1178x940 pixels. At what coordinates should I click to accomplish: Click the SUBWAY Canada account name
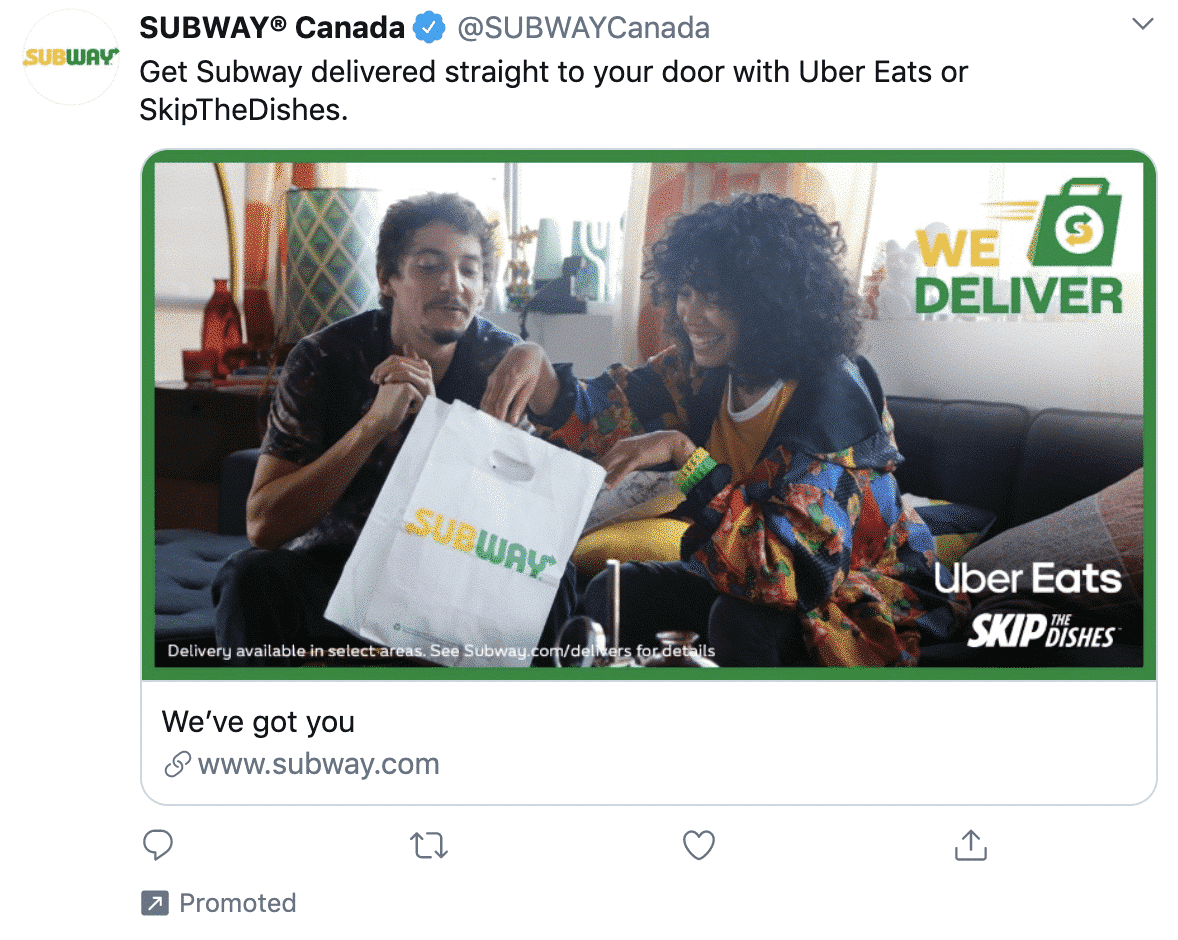(x=272, y=27)
